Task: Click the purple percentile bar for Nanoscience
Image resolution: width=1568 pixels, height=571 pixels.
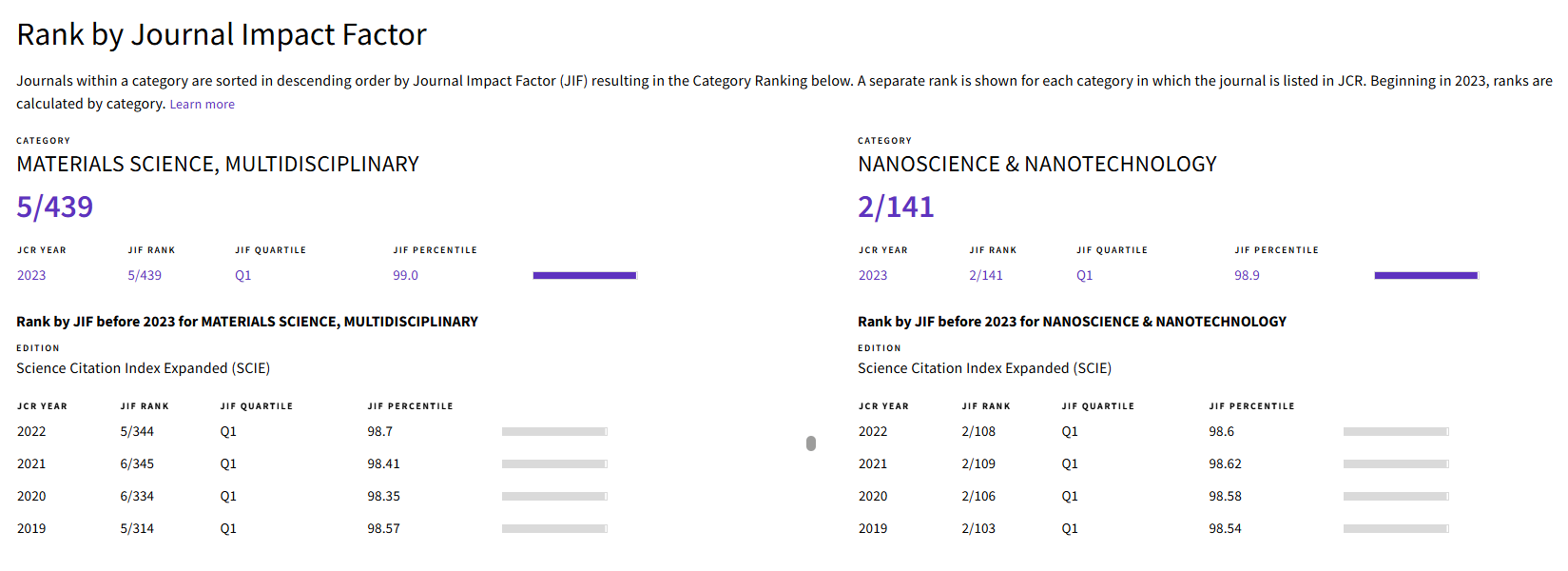Action: (x=1426, y=275)
